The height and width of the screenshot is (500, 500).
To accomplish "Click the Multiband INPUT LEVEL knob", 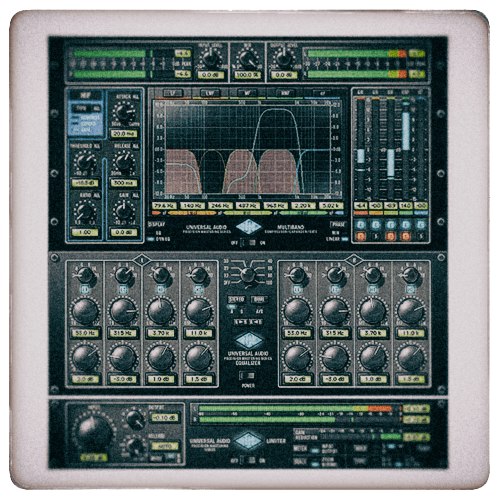I will (210, 59).
